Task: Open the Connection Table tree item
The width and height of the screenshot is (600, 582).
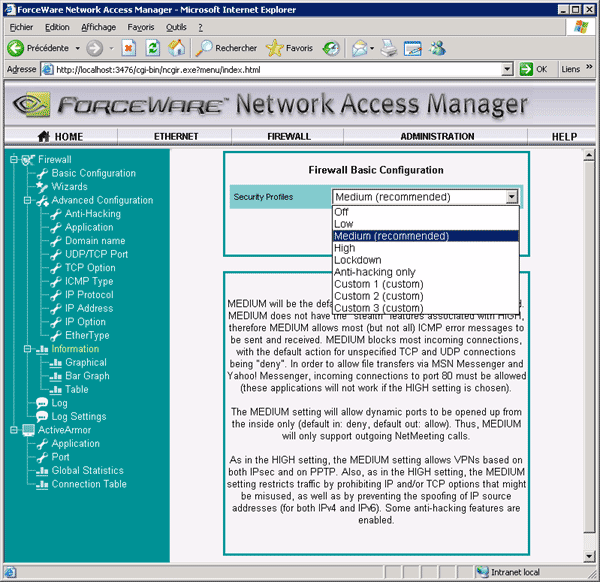Action: click(89, 484)
